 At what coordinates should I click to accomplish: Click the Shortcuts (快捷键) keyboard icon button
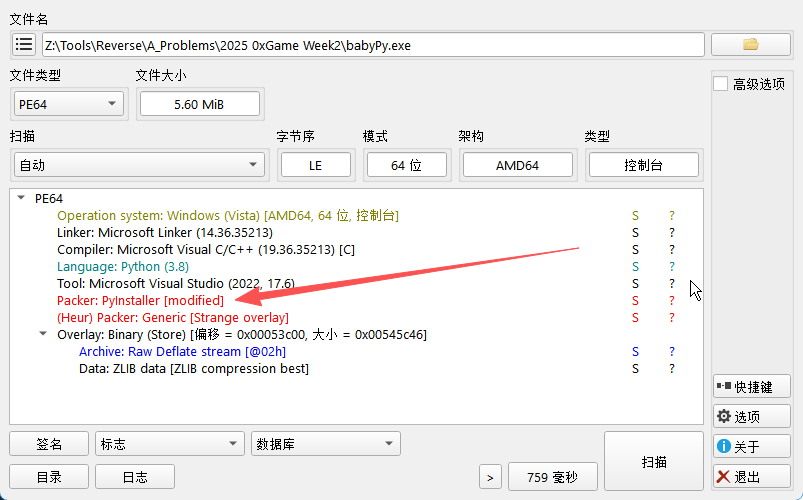click(751, 387)
